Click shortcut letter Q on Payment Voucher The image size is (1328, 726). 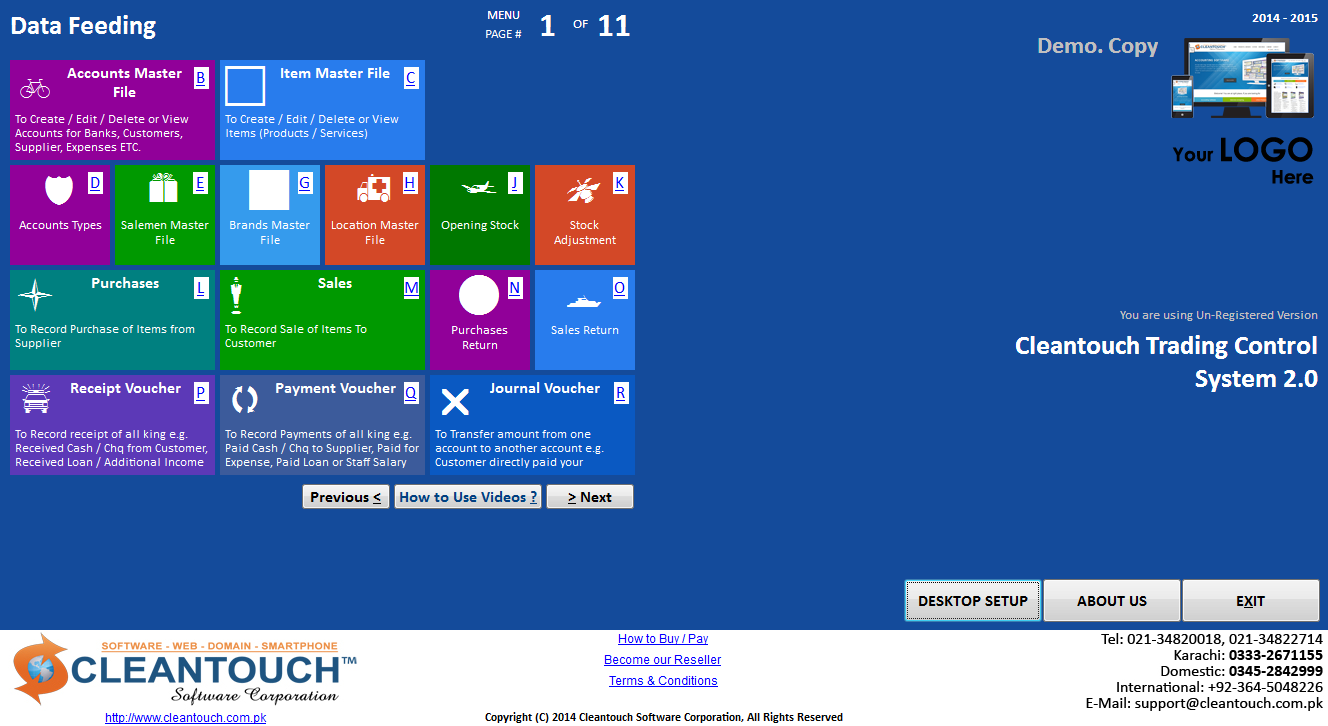pos(411,393)
